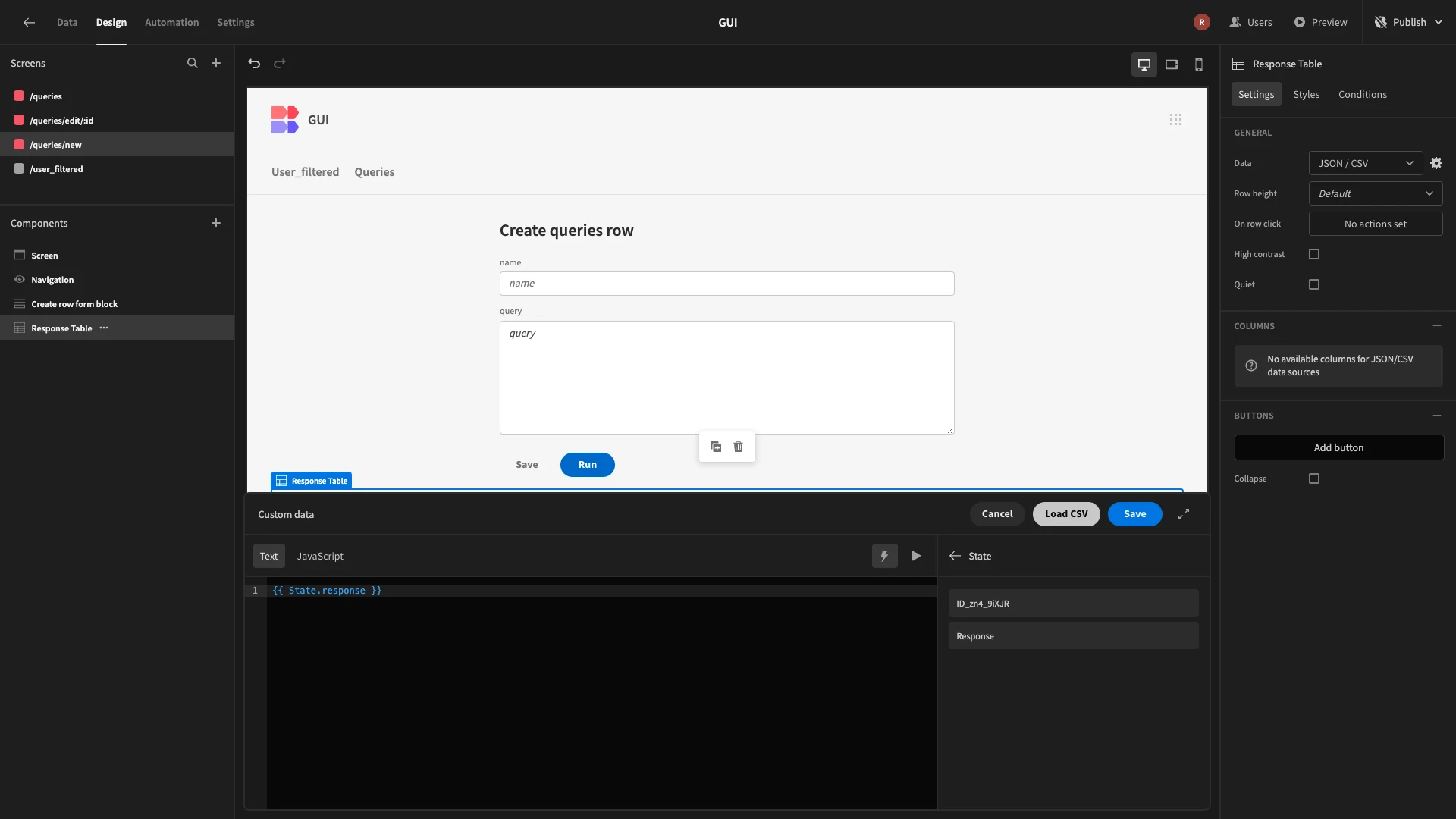Open the app grid menu icon
Screen dimensions: 1456x819
[x=1175, y=120]
